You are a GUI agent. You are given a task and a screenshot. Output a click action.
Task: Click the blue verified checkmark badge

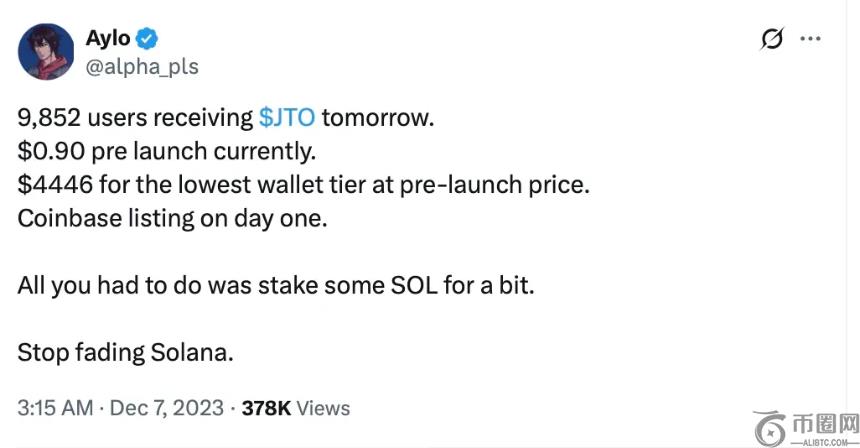148,39
